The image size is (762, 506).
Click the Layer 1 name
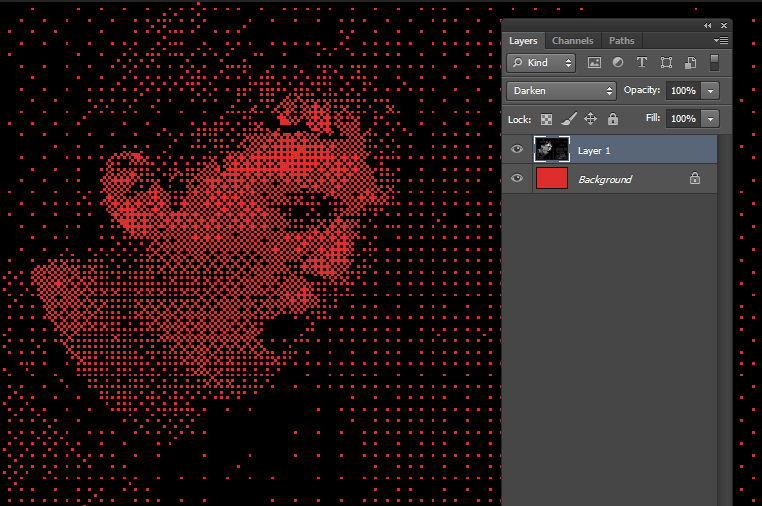point(594,151)
